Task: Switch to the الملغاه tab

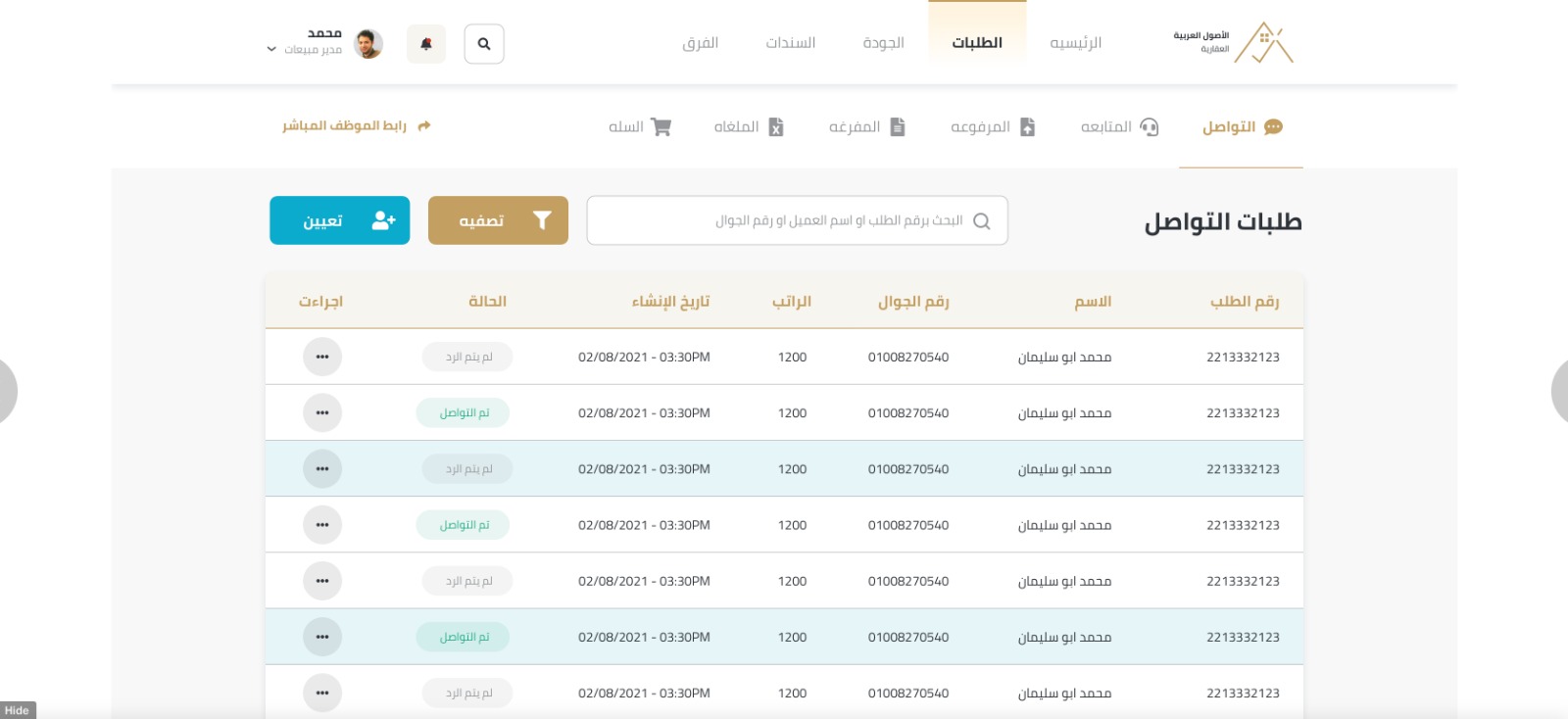Action: [x=749, y=127]
